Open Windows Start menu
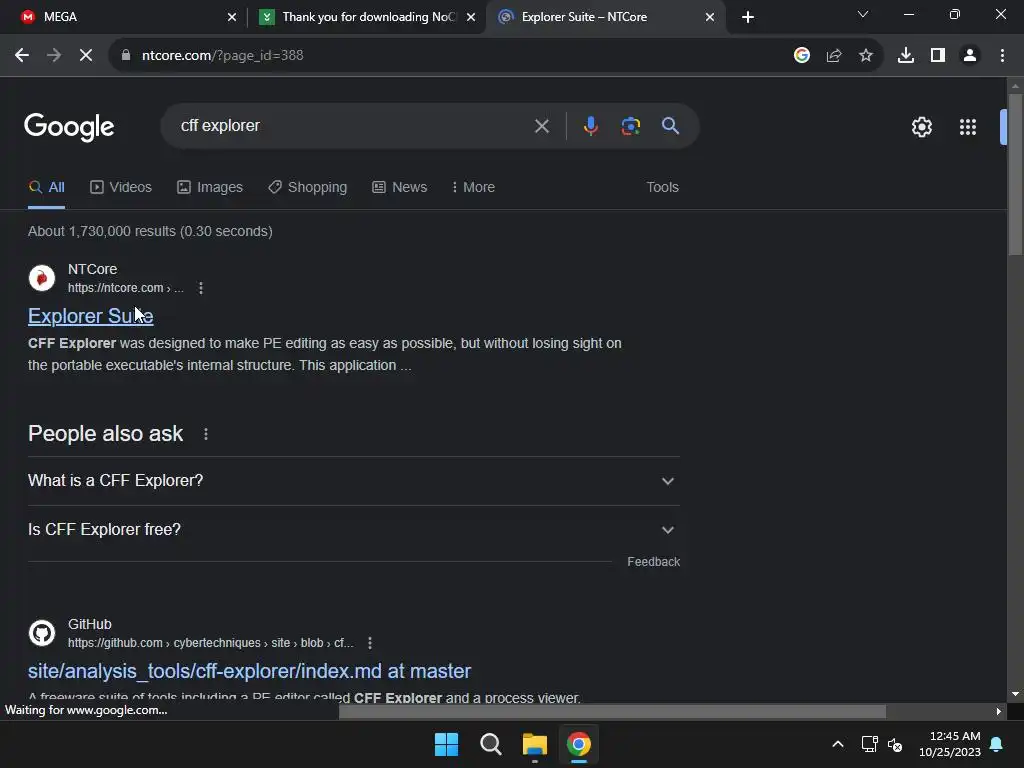This screenshot has width=1024, height=768. click(x=447, y=744)
